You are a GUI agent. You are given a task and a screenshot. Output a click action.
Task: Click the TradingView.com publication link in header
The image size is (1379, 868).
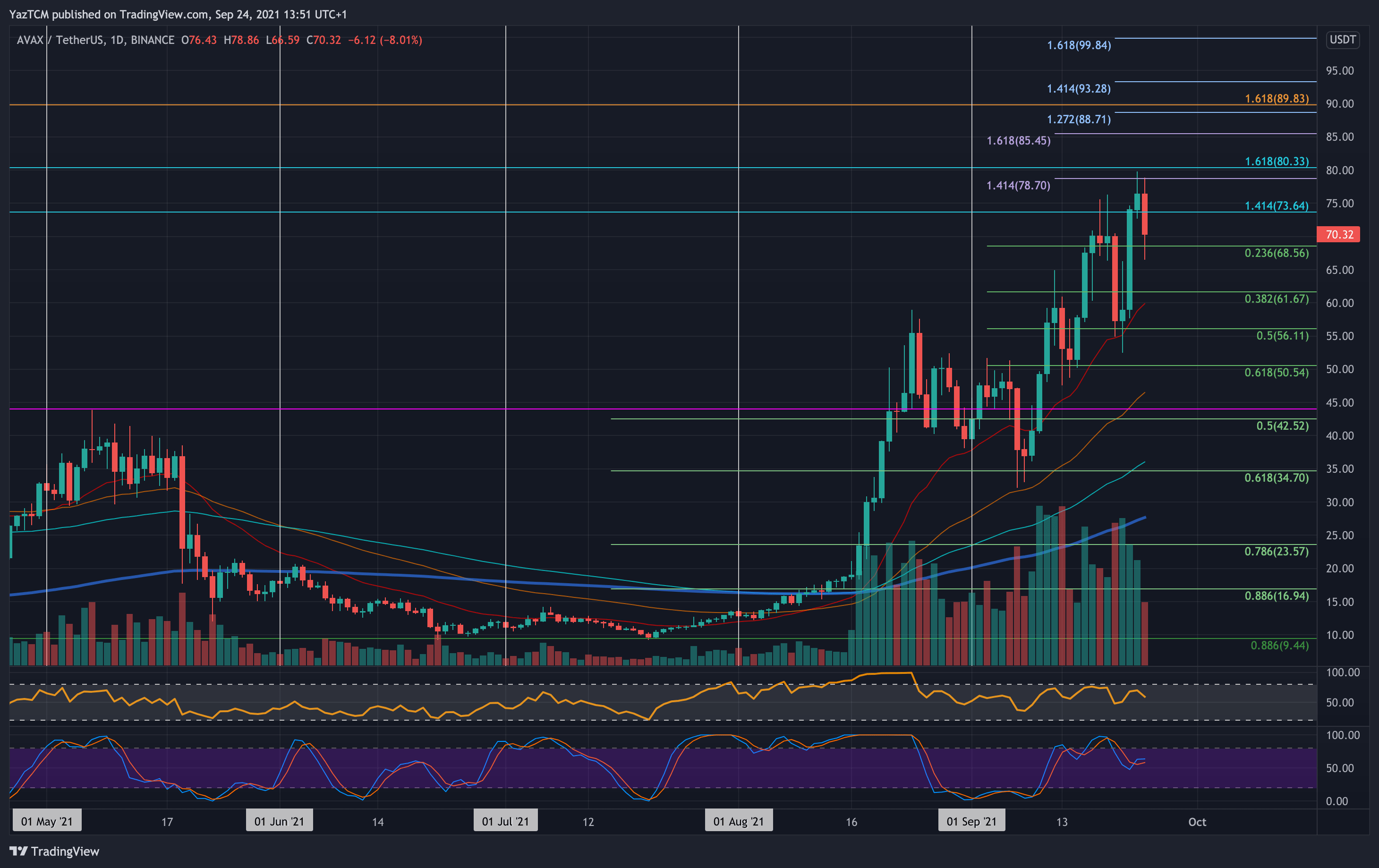tap(162, 15)
